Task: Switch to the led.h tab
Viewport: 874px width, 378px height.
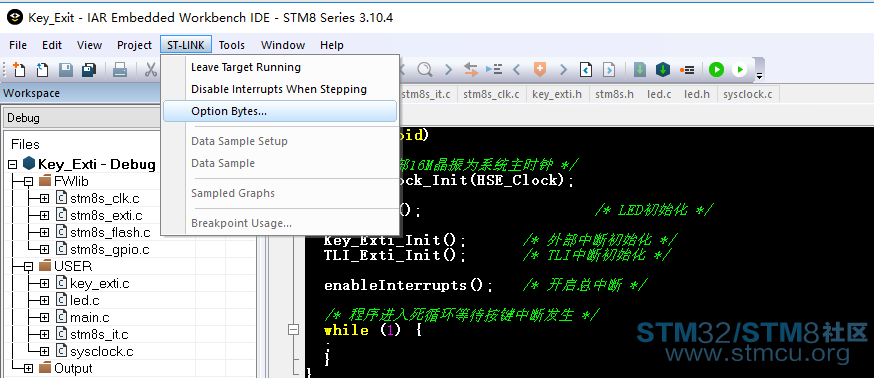Action: tap(697, 94)
